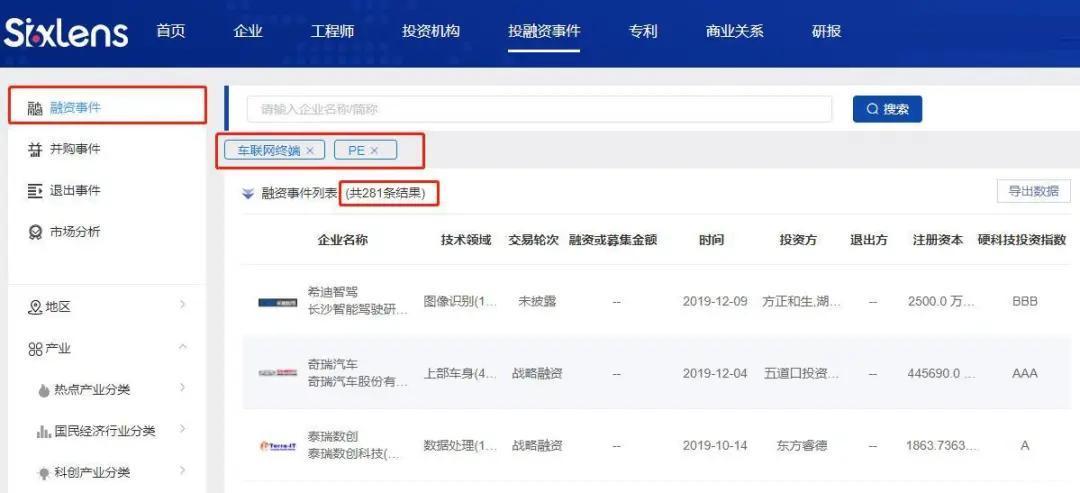Select the 投融资事件 nav tab

point(544,31)
